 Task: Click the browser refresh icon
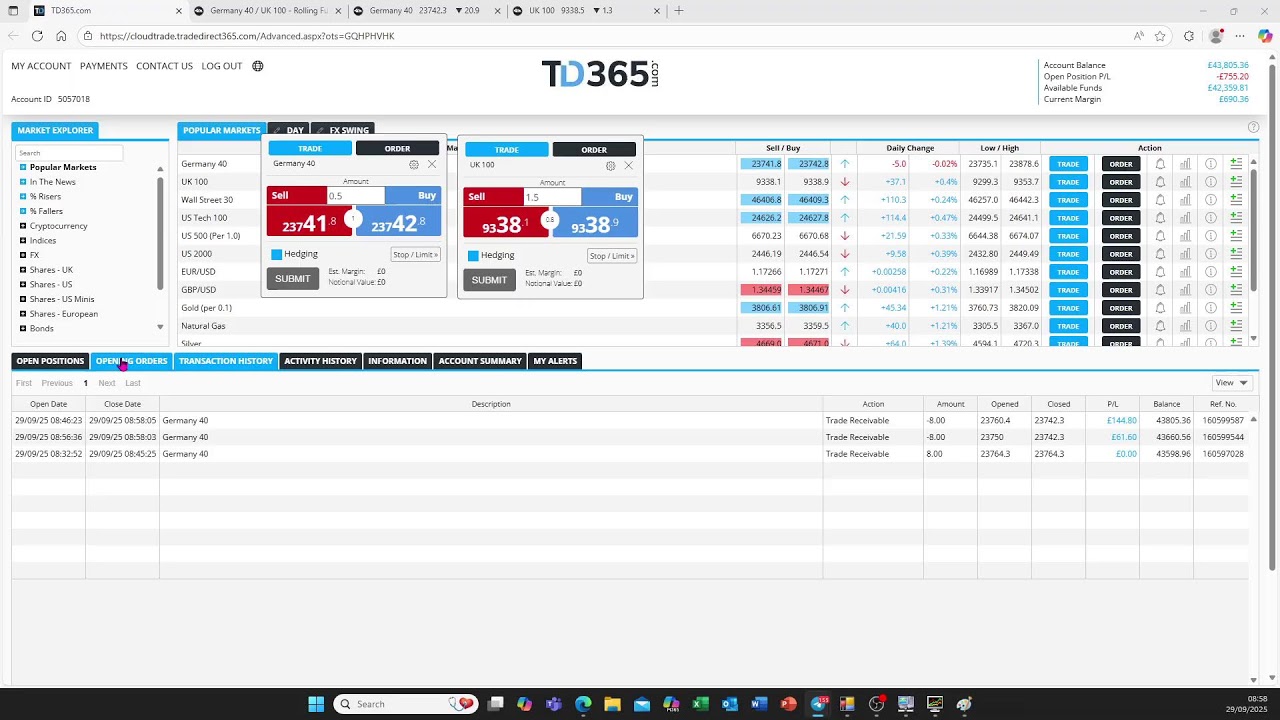37,36
